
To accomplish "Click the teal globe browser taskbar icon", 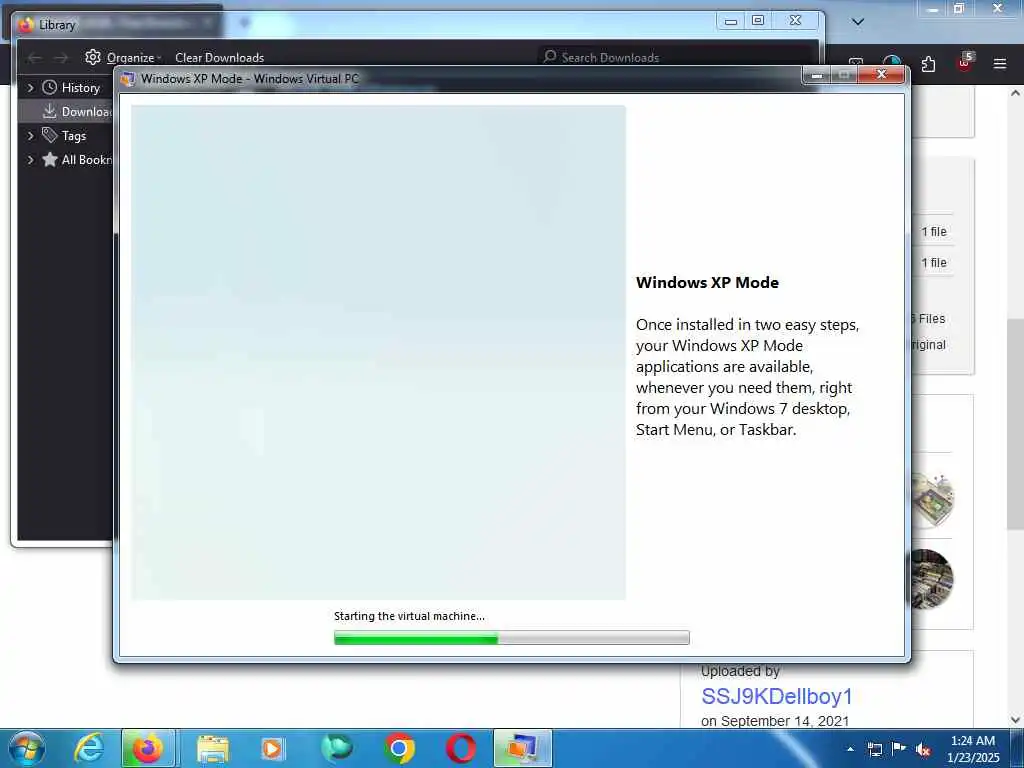I will [336, 748].
